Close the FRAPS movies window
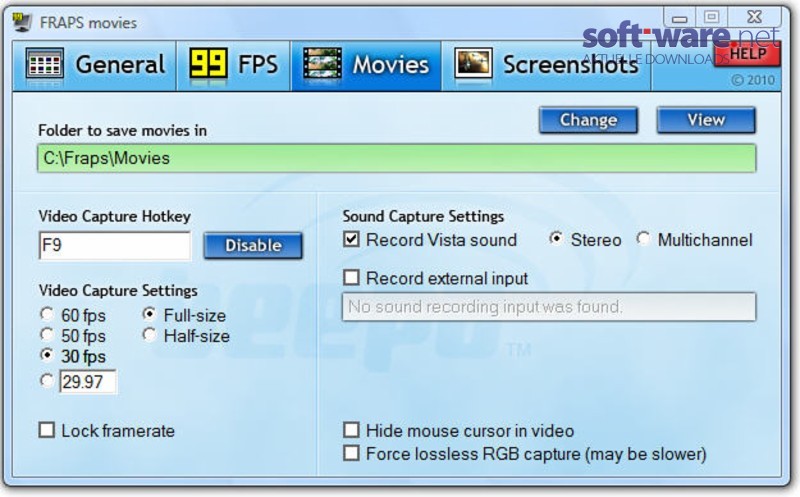Screen dimensions: 800x497 755,17
